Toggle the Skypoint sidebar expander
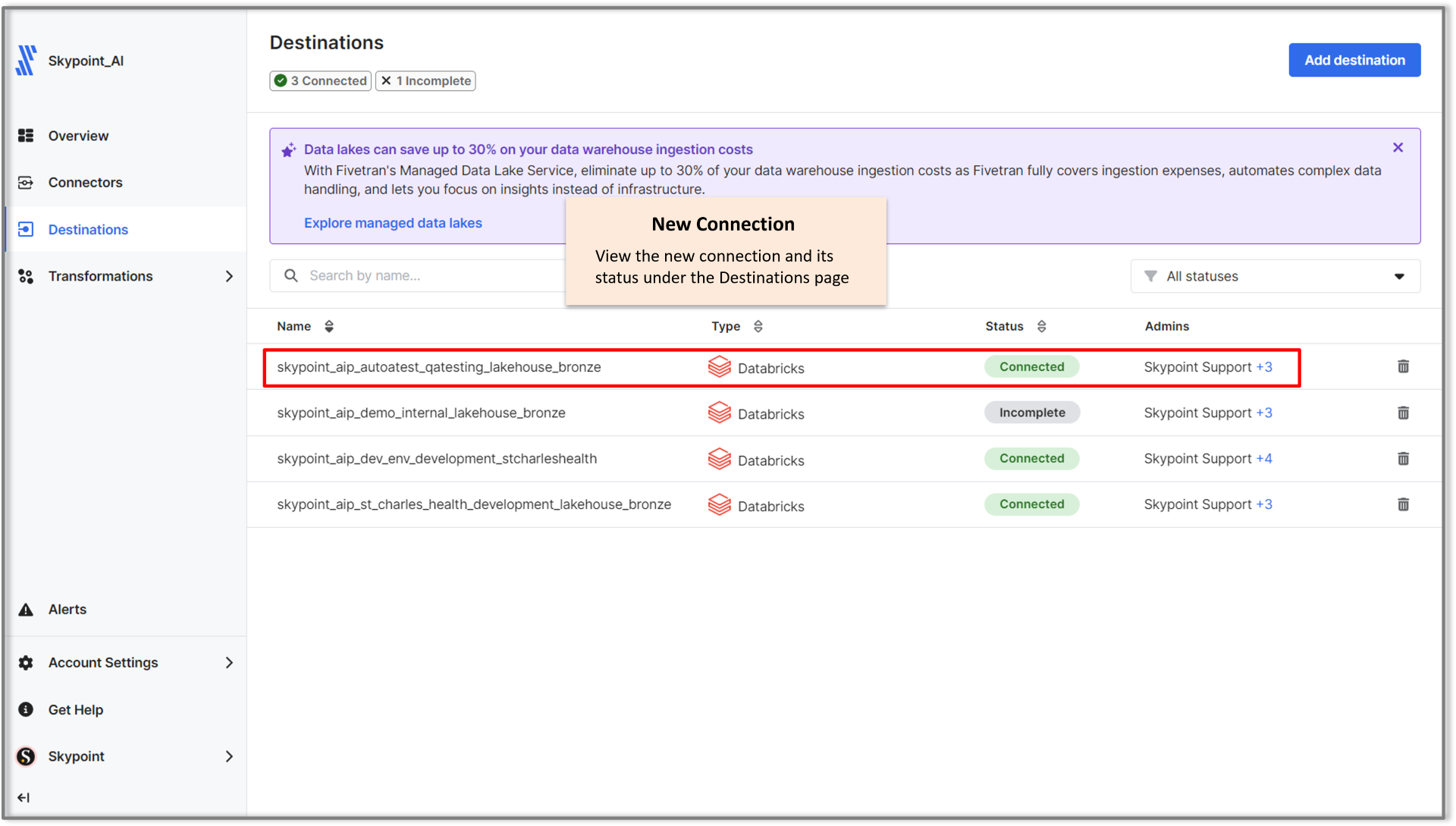This screenshot has width=1456, height=826. [x=228, y=756]
